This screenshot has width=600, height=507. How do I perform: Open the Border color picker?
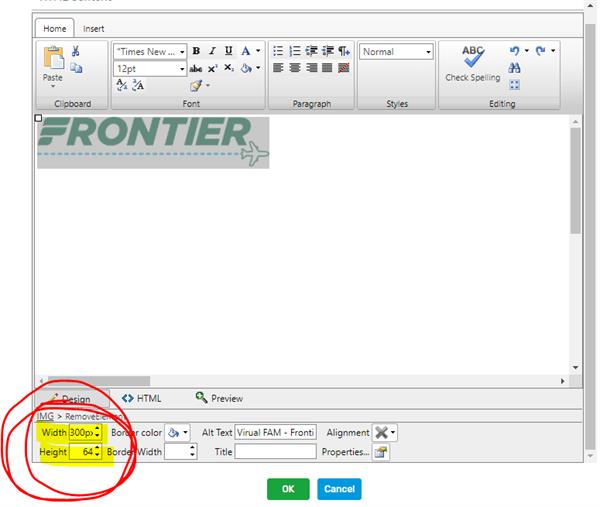[178, 433]
